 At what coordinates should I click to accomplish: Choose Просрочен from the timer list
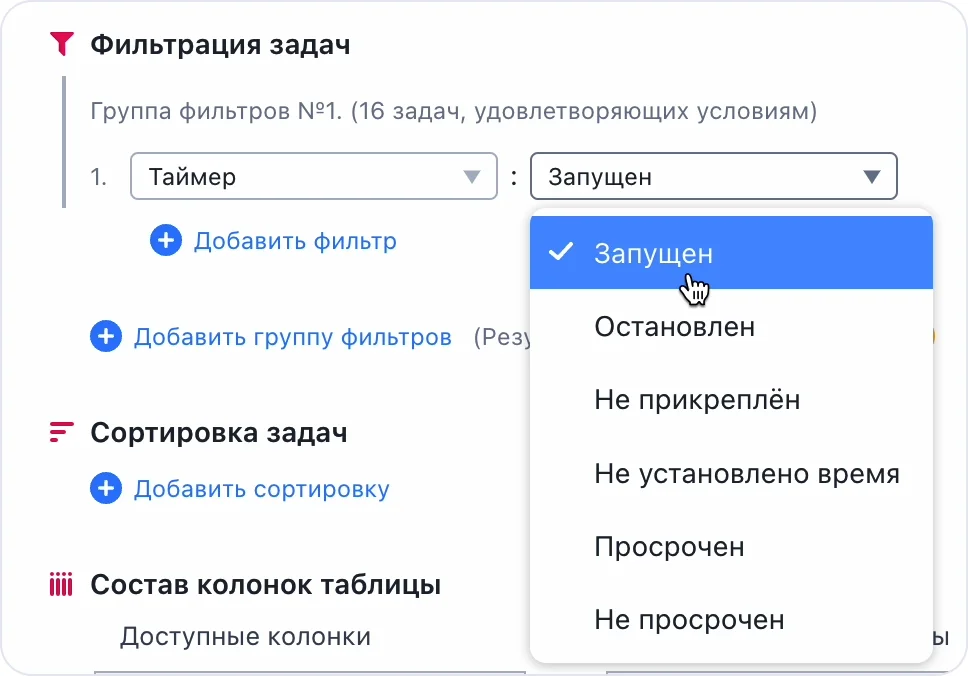669,547
